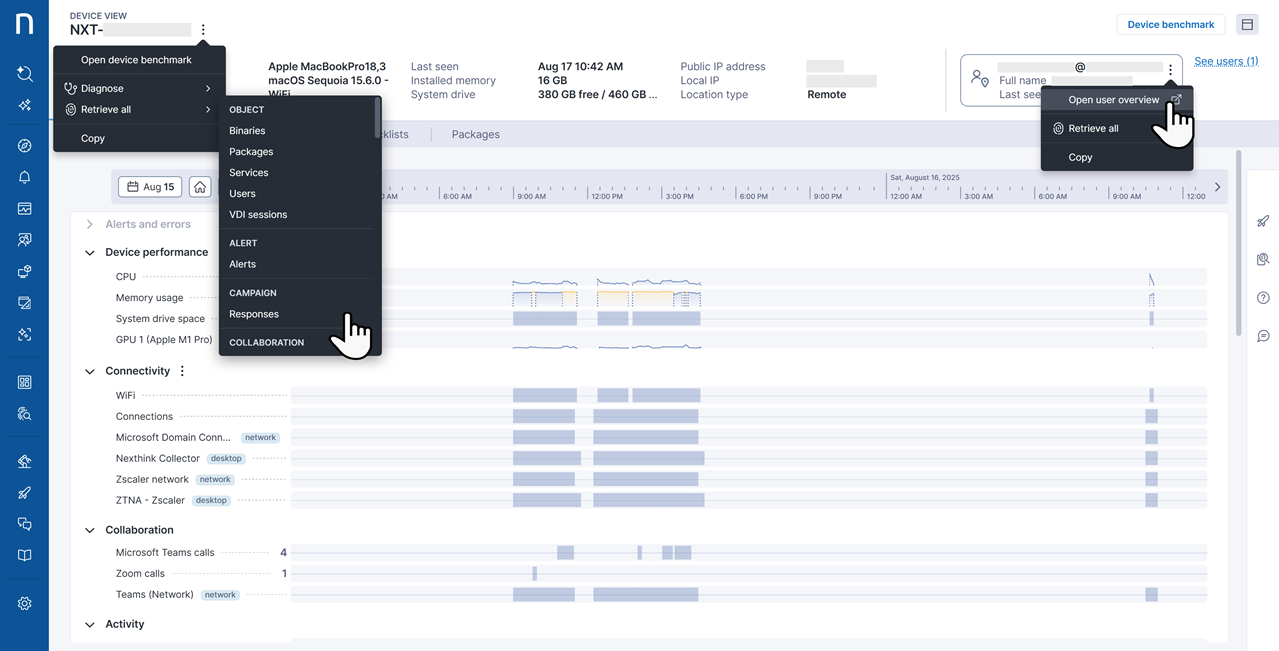The image size is (1279, 651).
Task: Click the rocket icon in right panel
Action: (1263, 221)
